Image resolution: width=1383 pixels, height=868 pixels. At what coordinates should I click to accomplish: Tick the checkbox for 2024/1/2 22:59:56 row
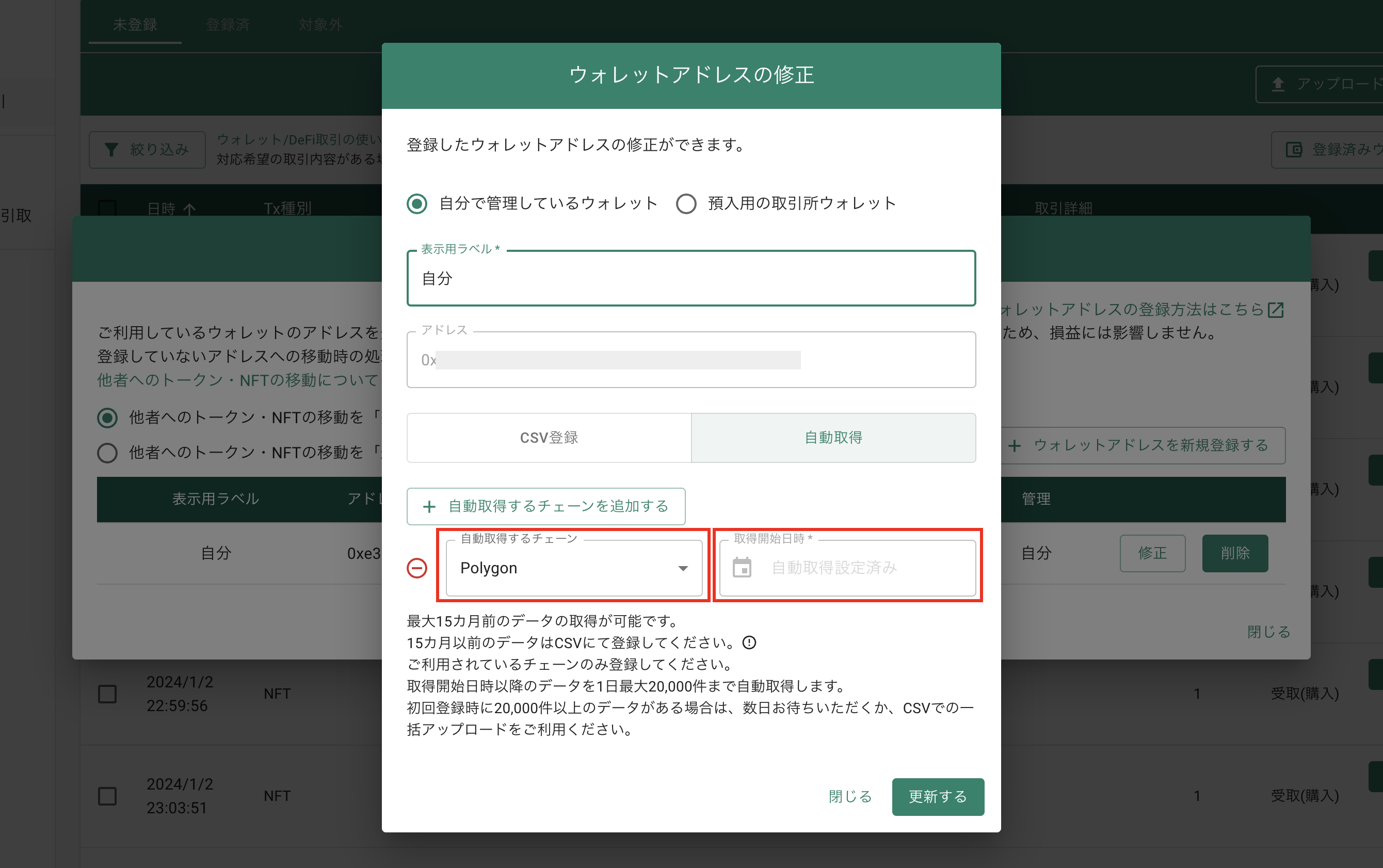107,694
